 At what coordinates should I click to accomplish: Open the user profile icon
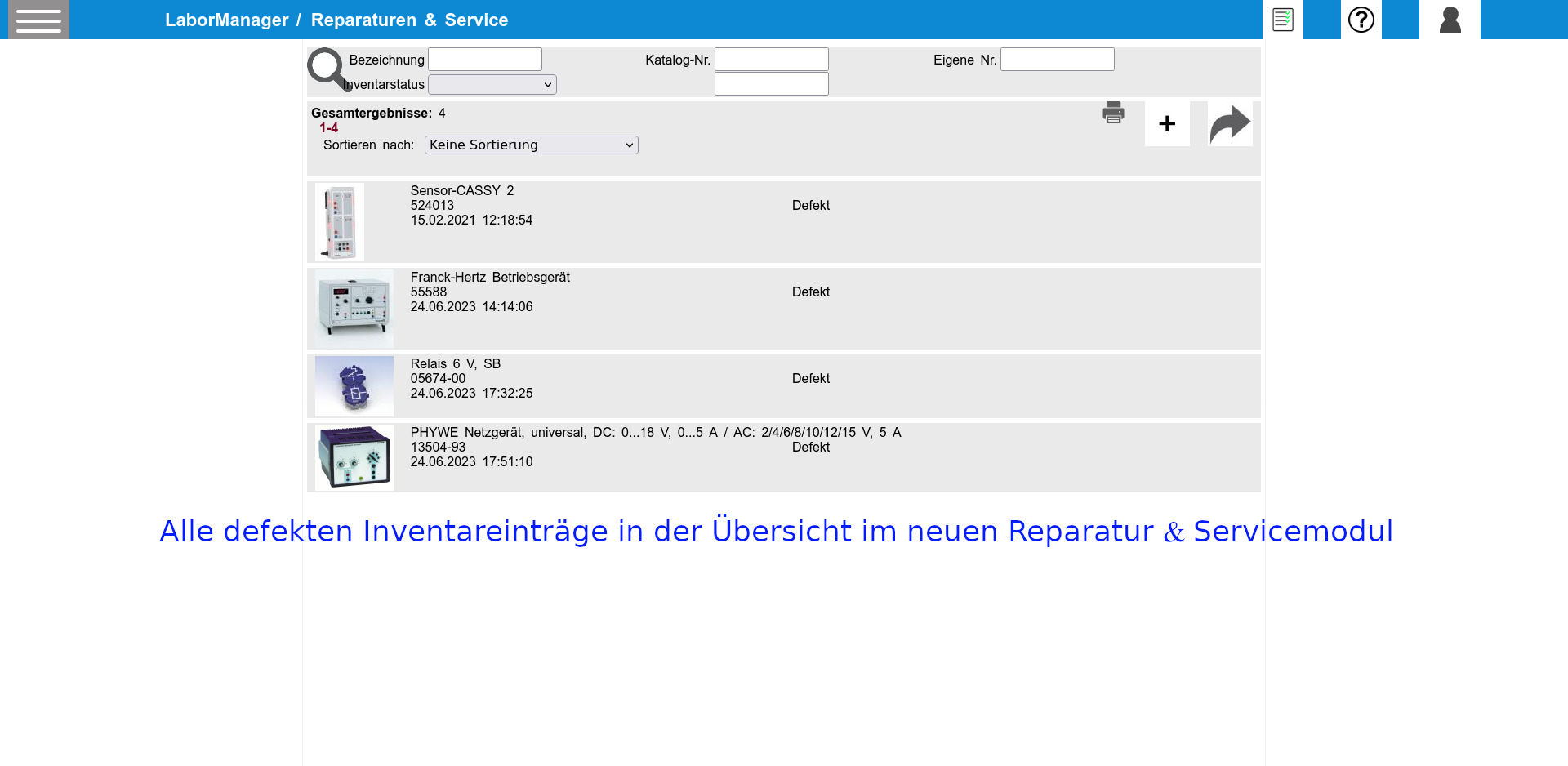[1450, 20]
